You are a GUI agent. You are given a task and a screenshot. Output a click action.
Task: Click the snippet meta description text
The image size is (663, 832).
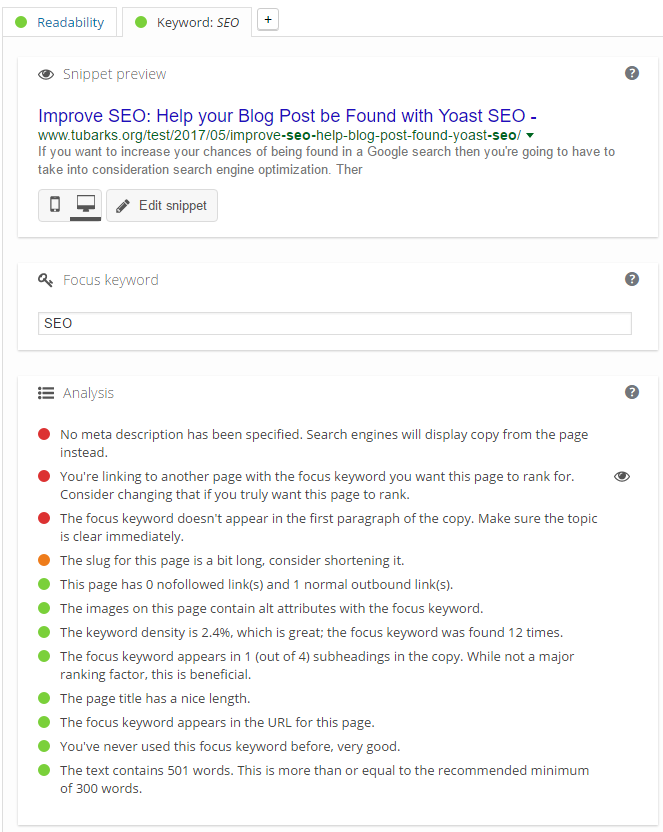coord(326,160)
